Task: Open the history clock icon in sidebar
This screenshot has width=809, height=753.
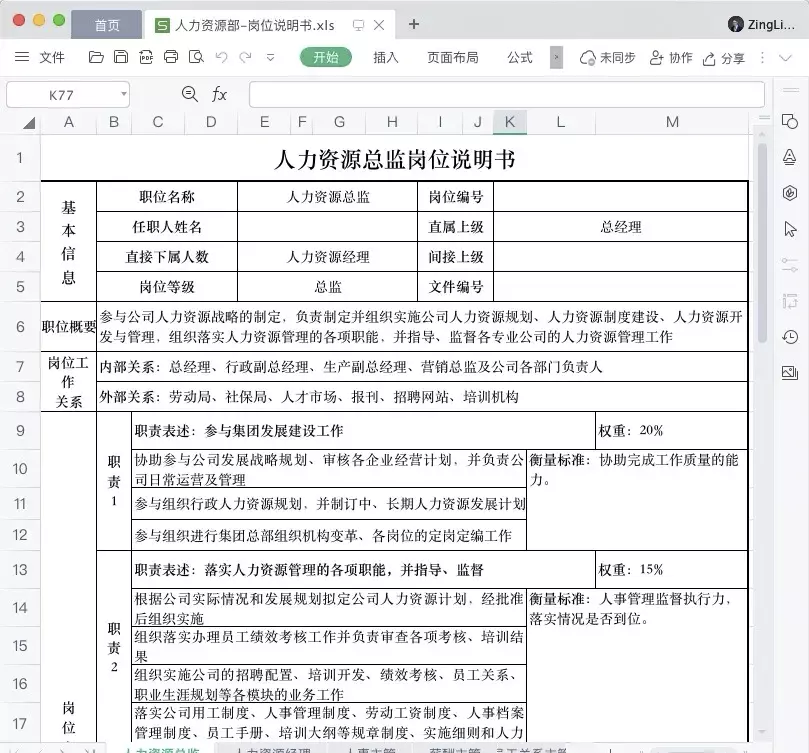Action: [789, 337]
